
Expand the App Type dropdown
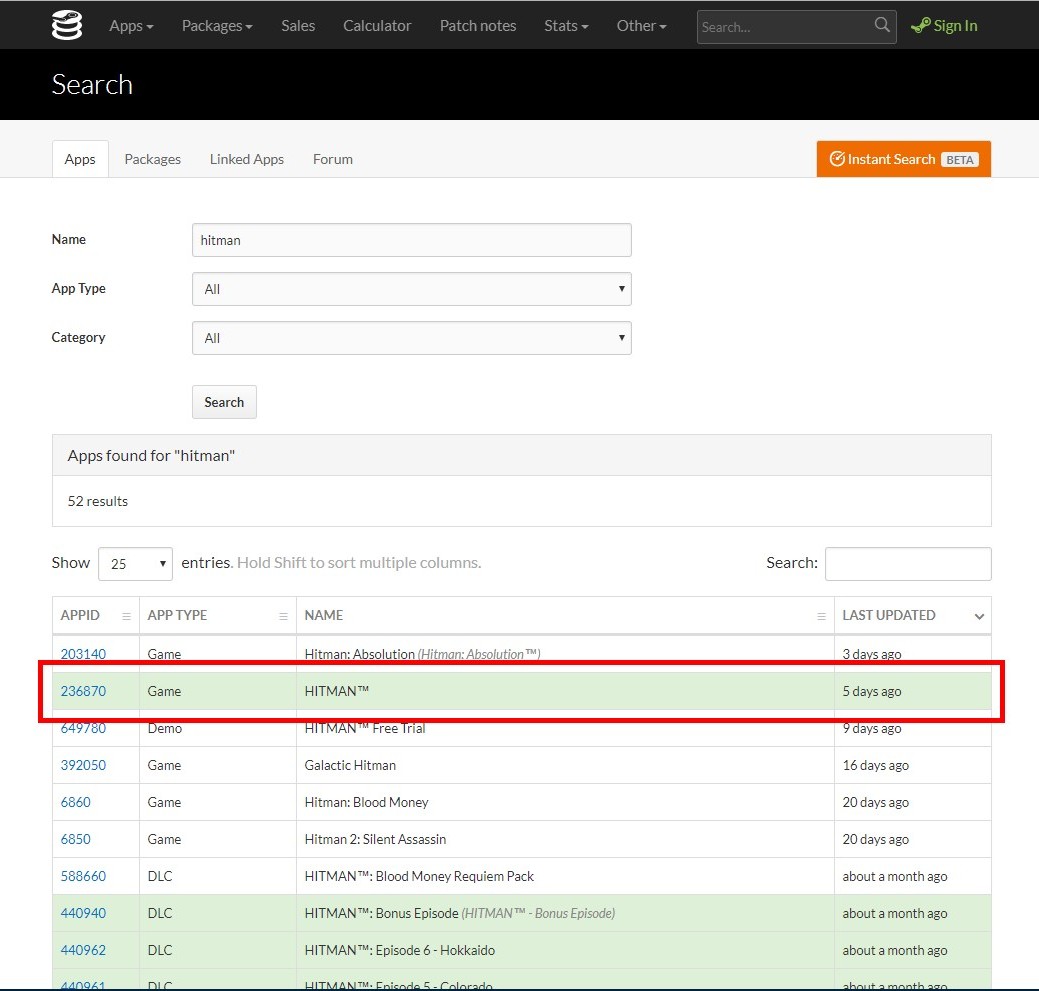[411, 289]
